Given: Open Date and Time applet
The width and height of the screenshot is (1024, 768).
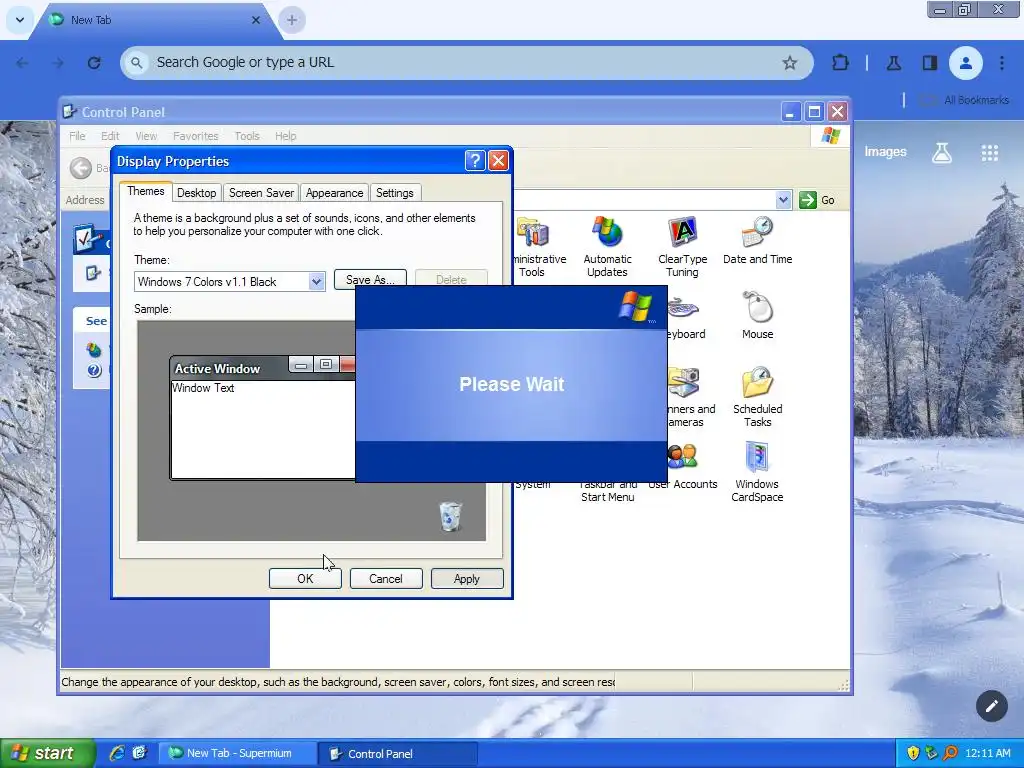Looking at the screenshot, I should tap(757, 240).
